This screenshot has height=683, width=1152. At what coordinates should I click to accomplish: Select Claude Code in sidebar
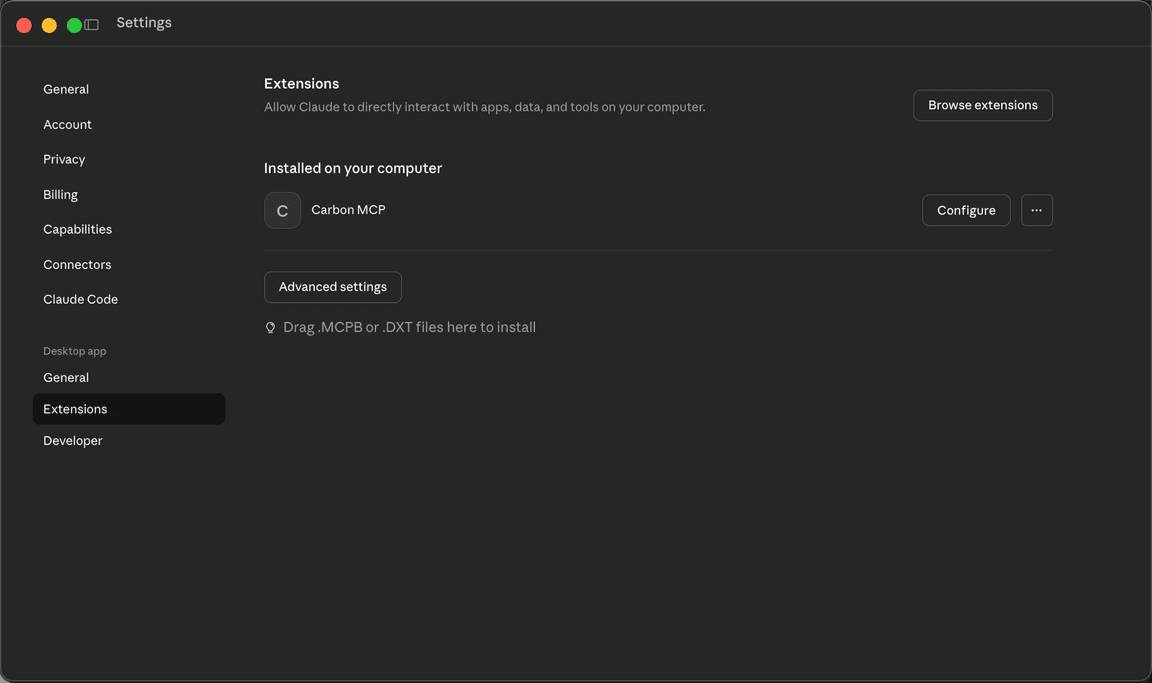80,300
